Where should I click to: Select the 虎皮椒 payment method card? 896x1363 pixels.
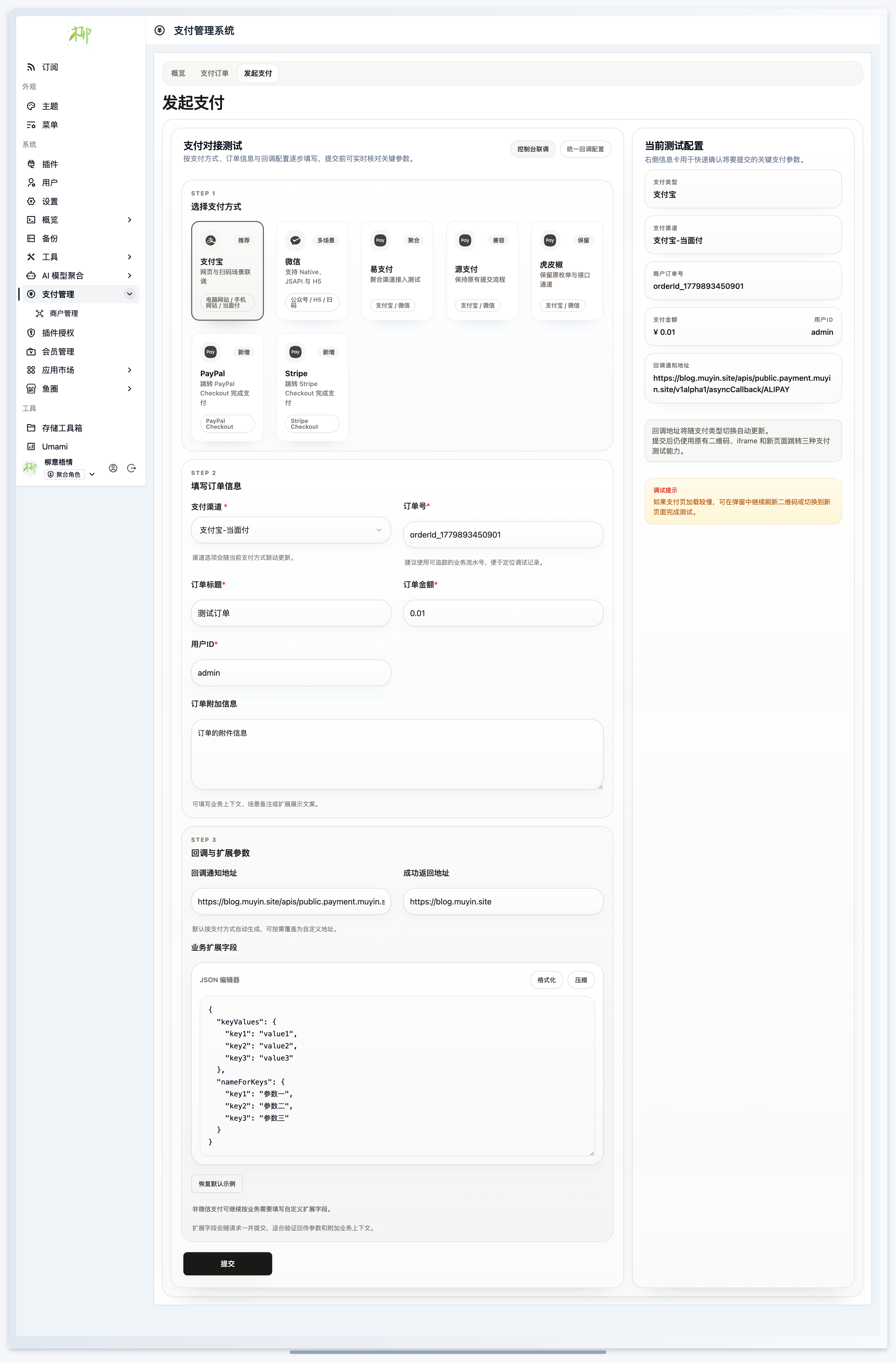pyautogui.click(x=567, y=271)
